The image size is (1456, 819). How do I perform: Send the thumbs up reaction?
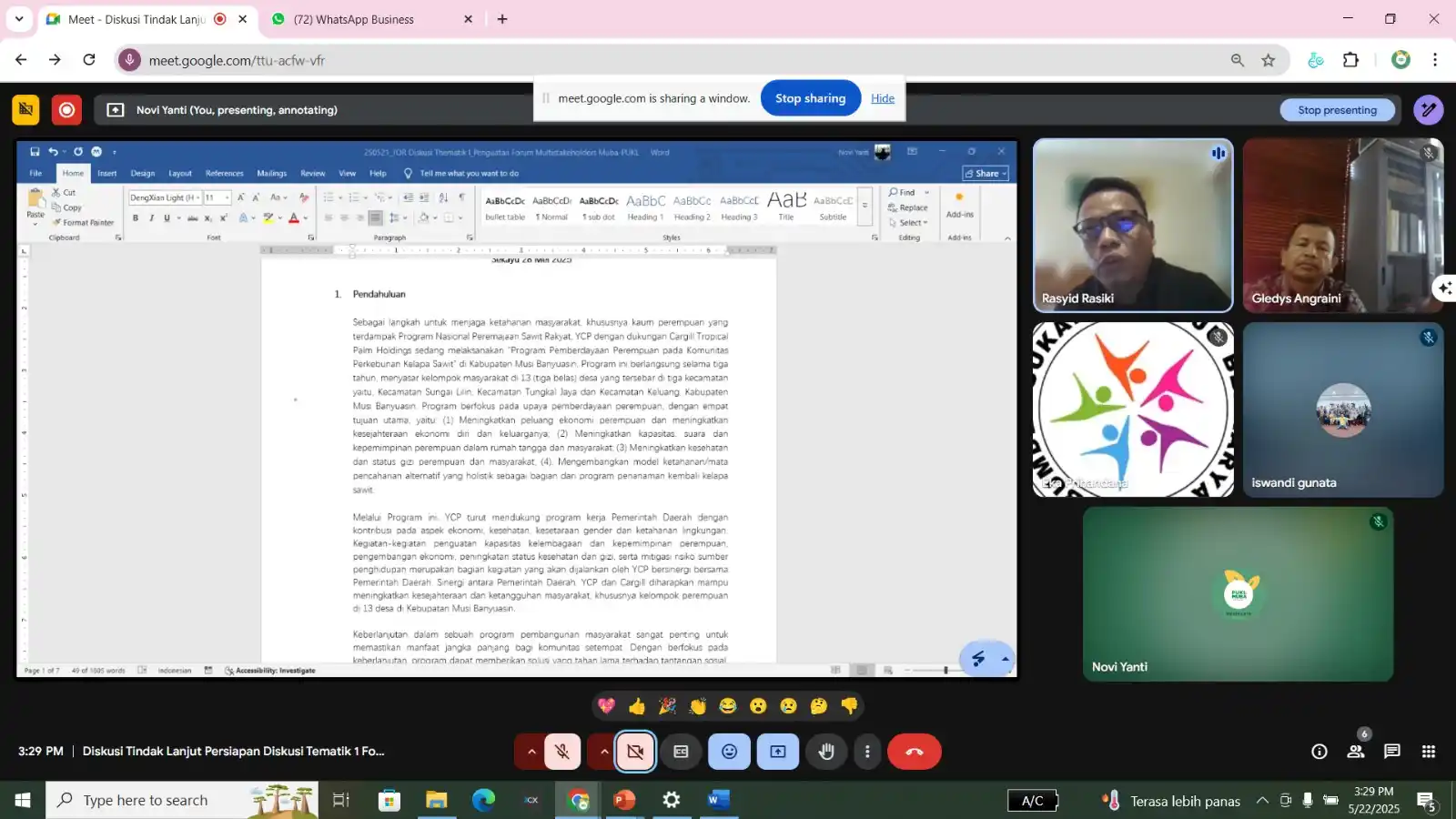point(637,705)
